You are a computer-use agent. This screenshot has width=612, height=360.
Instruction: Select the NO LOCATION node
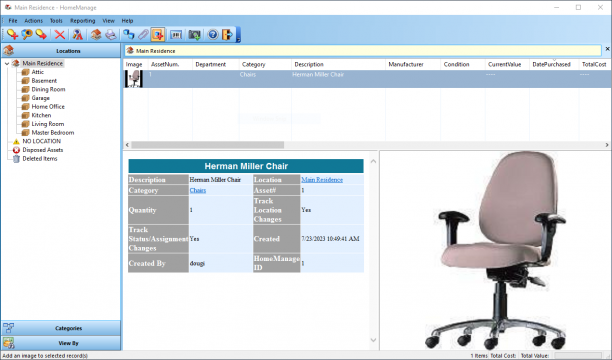coord(41,141)
